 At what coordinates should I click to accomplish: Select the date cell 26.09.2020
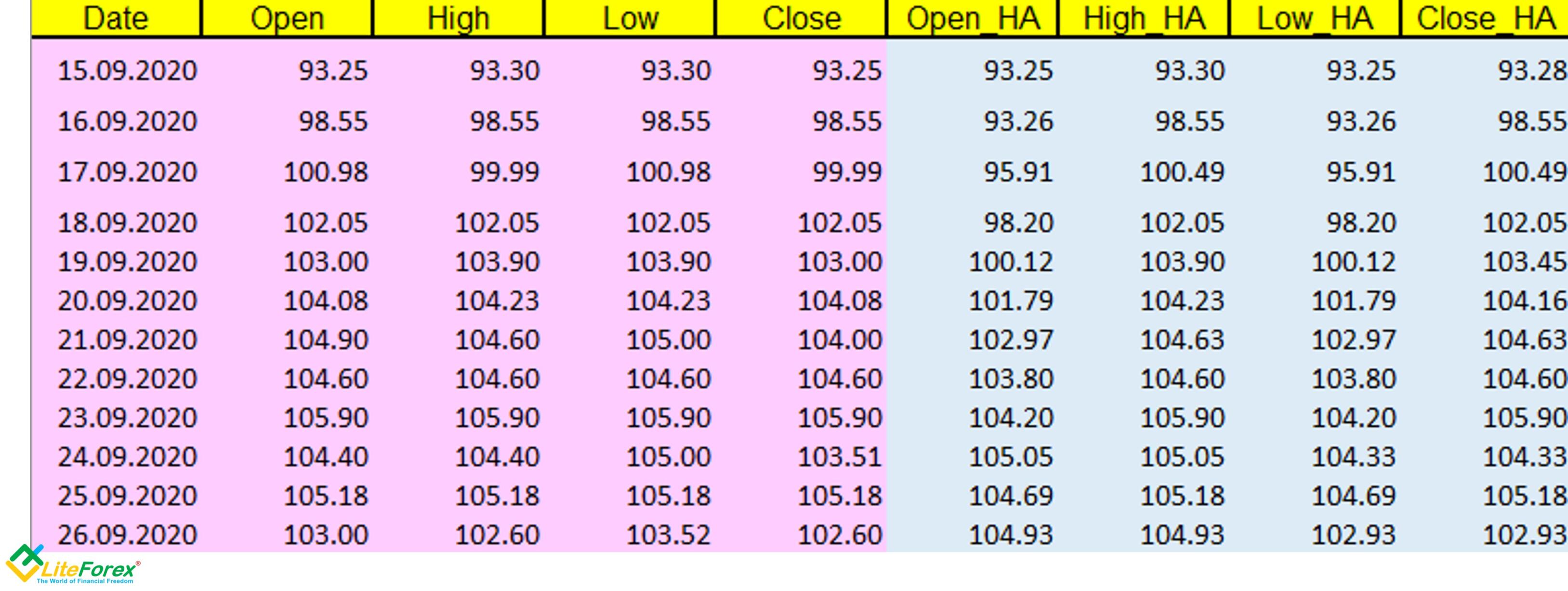coord(127,535)
